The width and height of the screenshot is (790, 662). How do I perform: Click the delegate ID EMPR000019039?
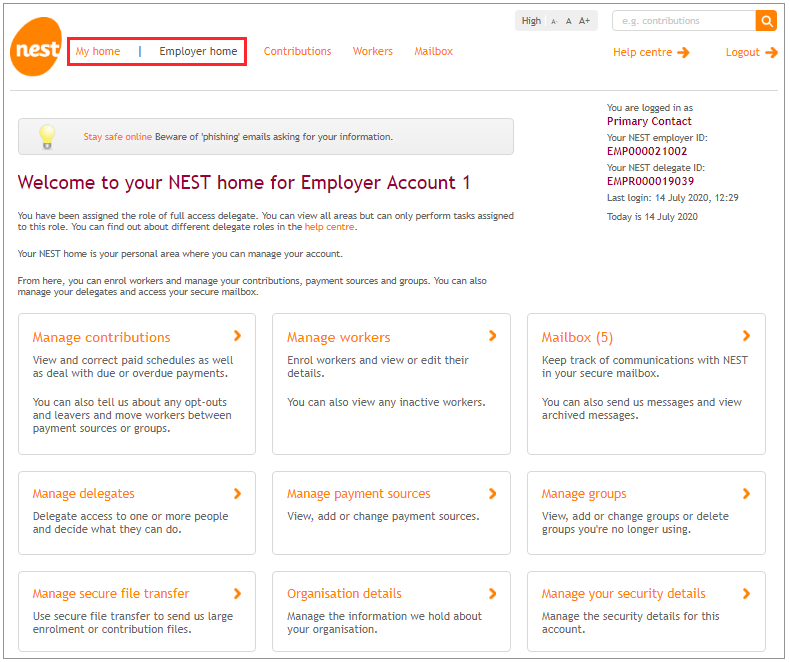pyautogui.click(x=650, y=181)
